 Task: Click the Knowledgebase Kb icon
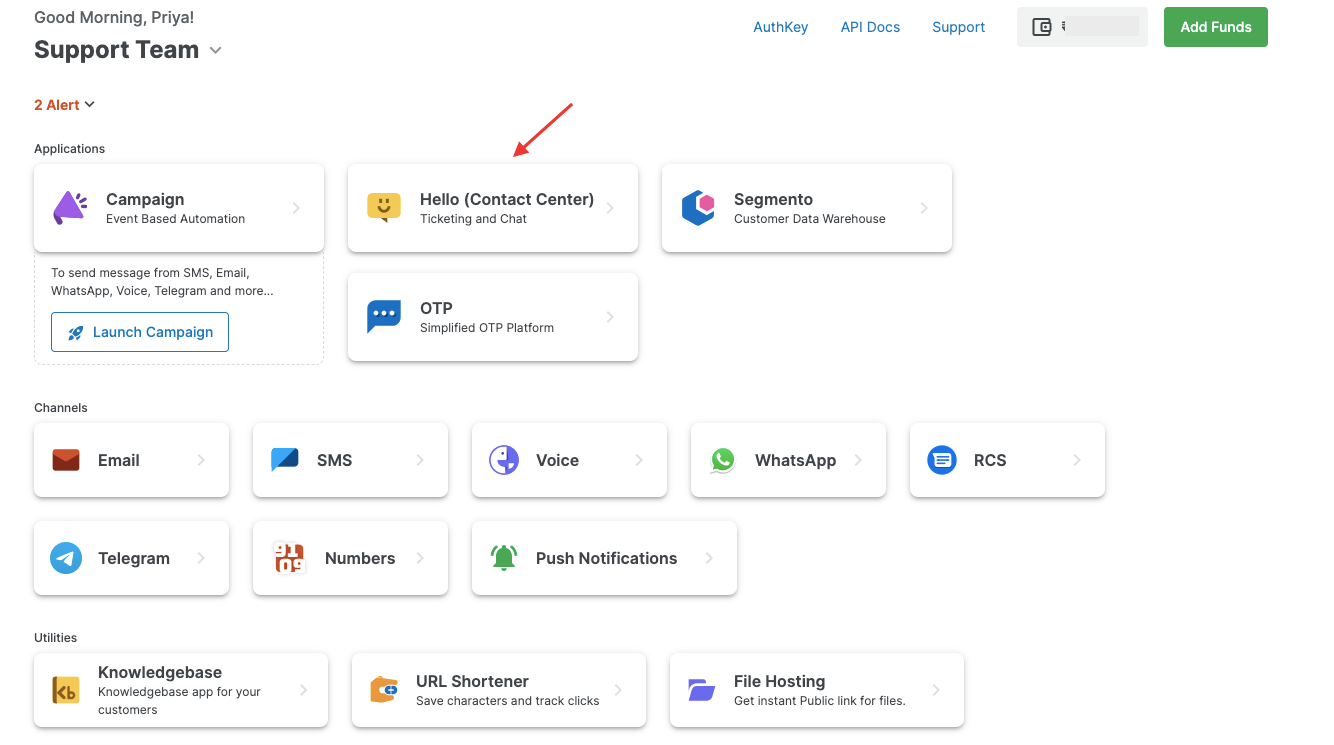tap(66, 690)
